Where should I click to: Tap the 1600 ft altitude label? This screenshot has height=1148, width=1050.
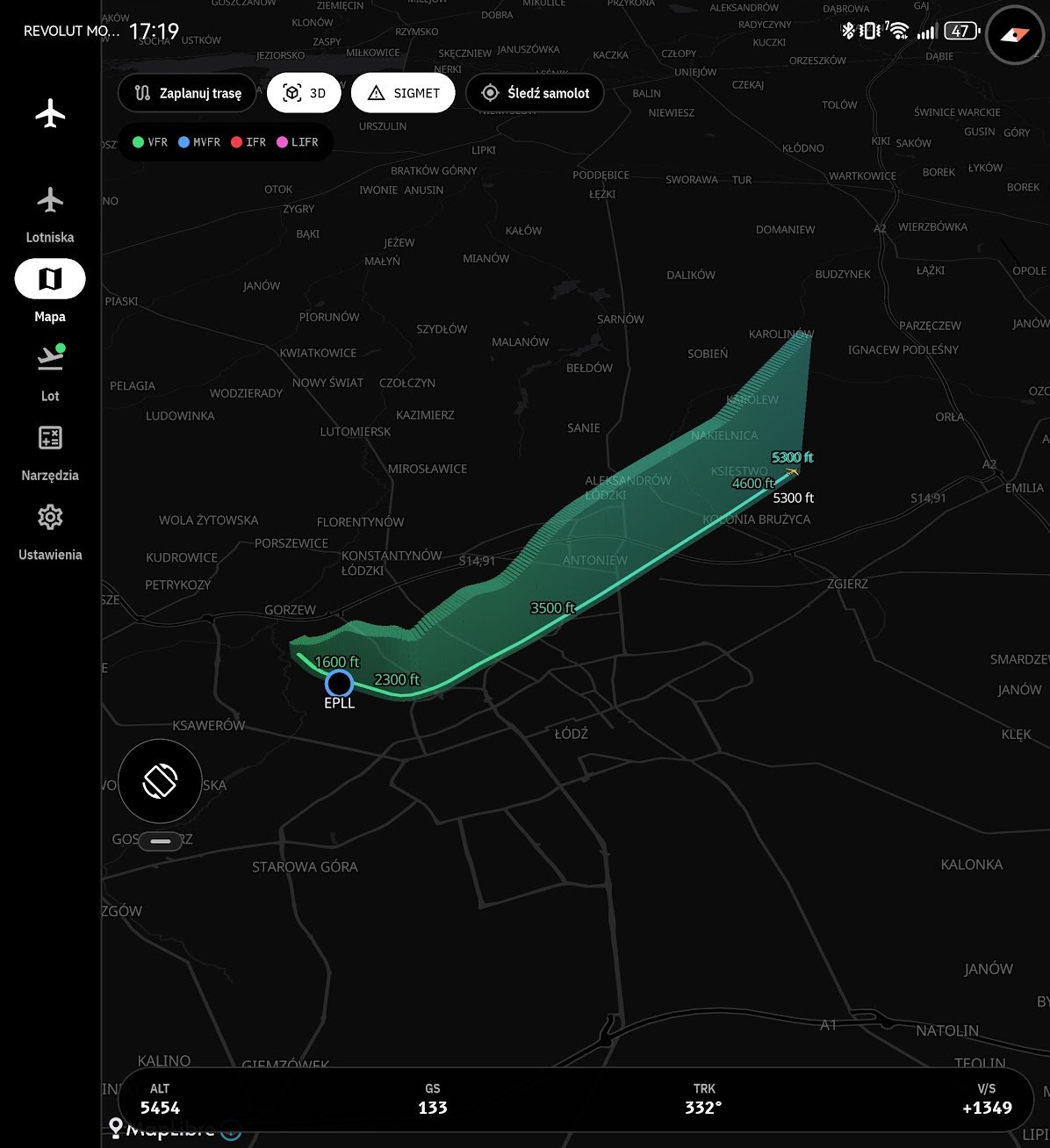337,662
